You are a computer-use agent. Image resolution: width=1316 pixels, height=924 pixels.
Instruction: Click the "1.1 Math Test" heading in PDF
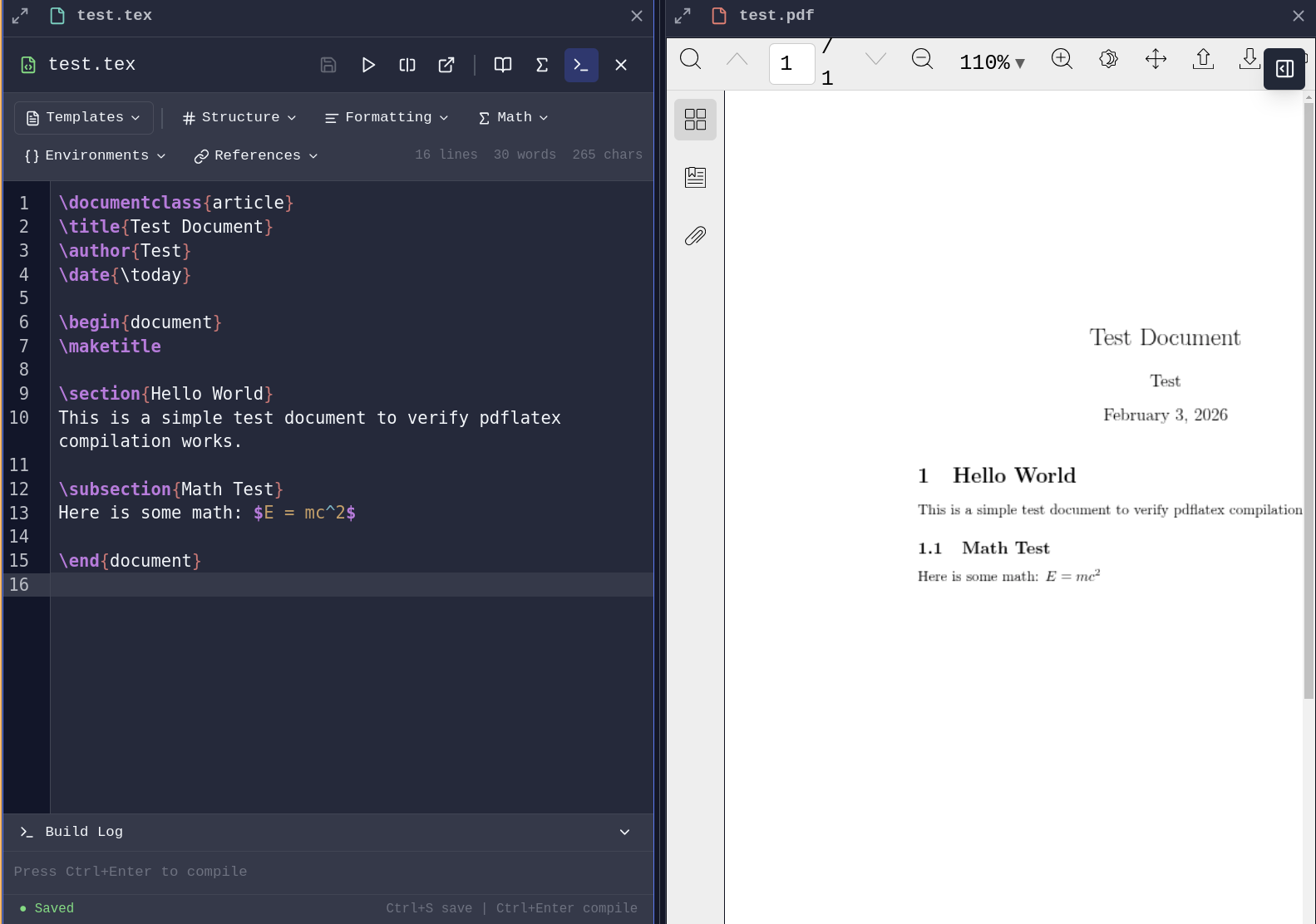click(x=983, y=548)
